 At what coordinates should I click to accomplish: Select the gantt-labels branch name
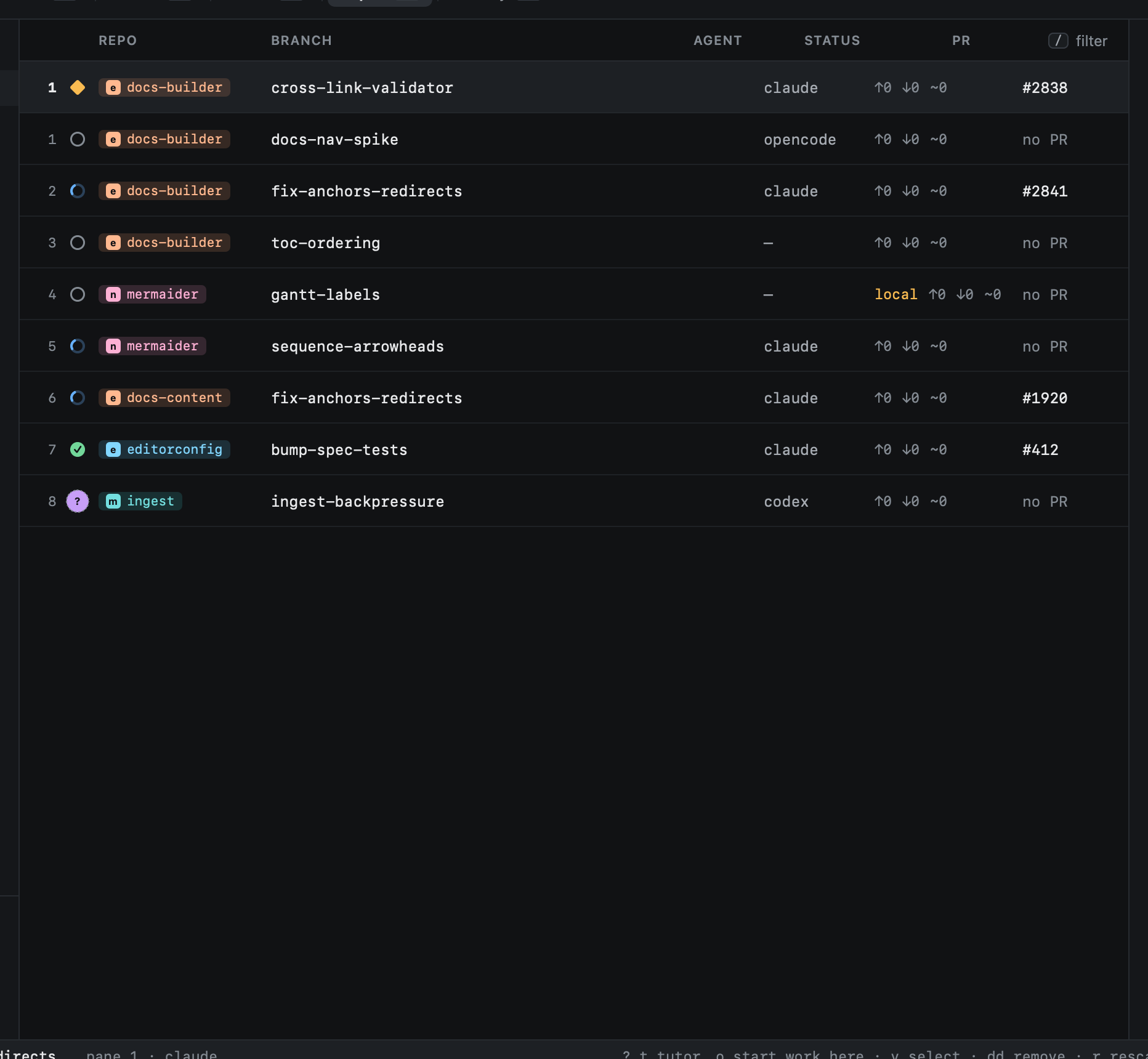(326, 295)
